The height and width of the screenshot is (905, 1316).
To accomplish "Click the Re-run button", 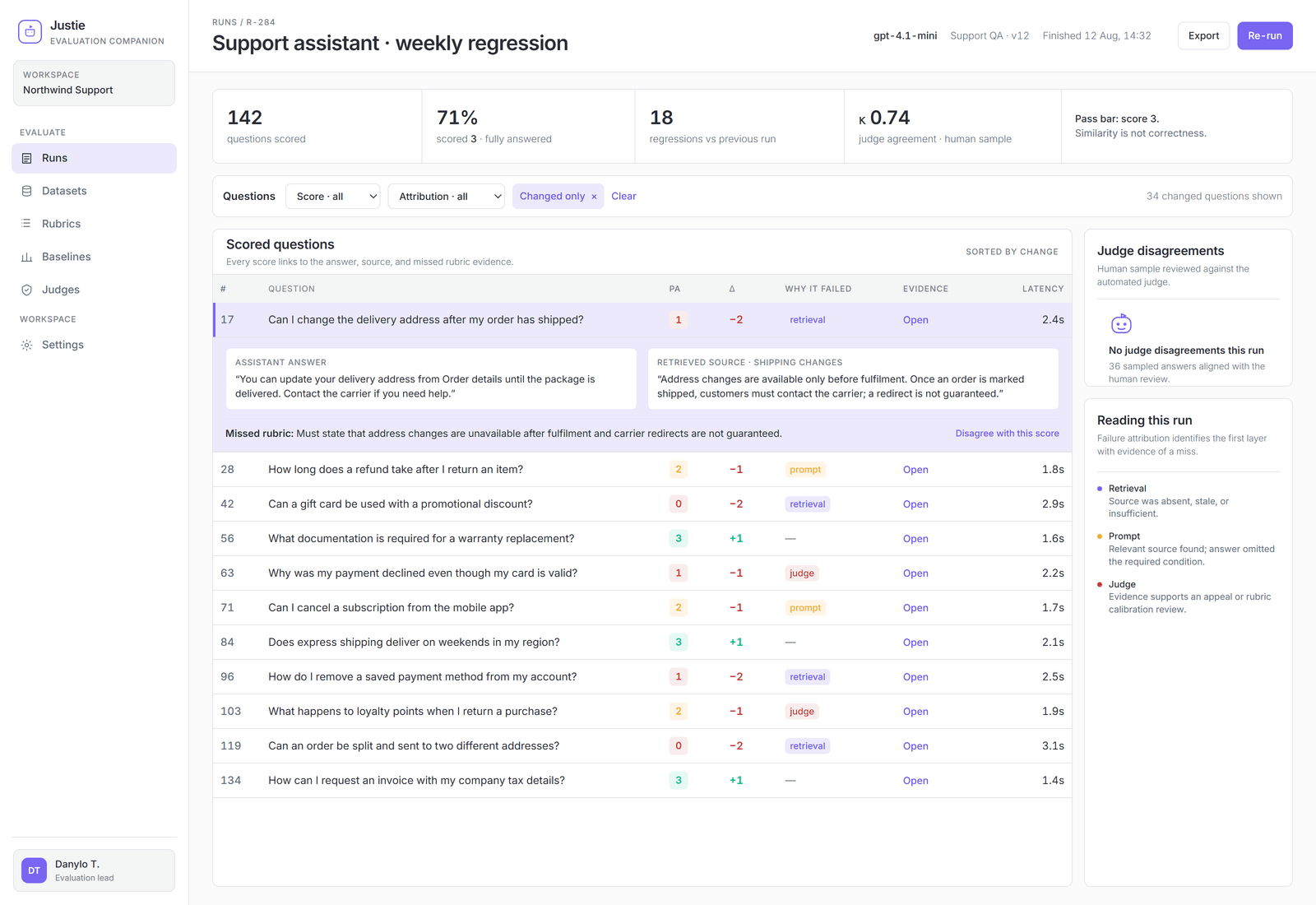I will pyautogui.click(x=1264, y=35).
